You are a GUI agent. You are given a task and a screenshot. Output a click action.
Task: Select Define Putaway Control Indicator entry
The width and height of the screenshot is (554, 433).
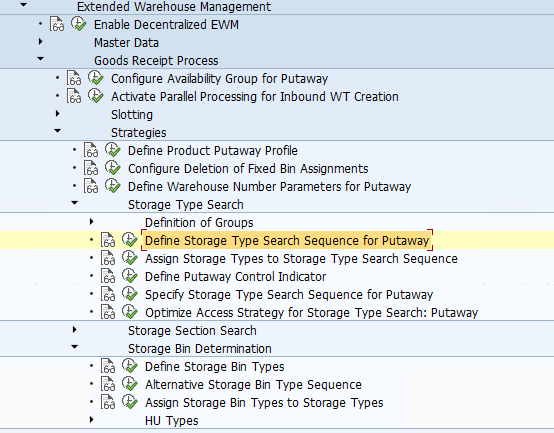click(x=236, y=277)
